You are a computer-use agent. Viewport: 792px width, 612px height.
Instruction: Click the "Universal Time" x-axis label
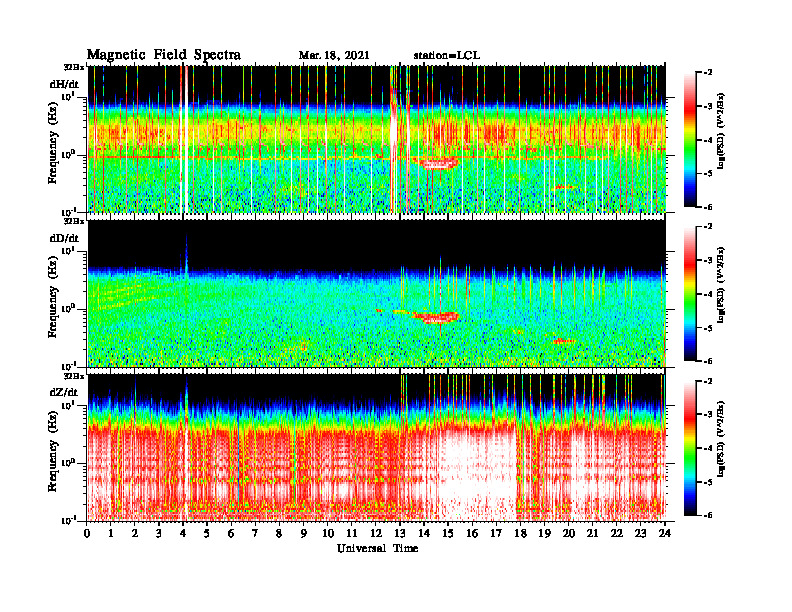[x=377, y=548]
